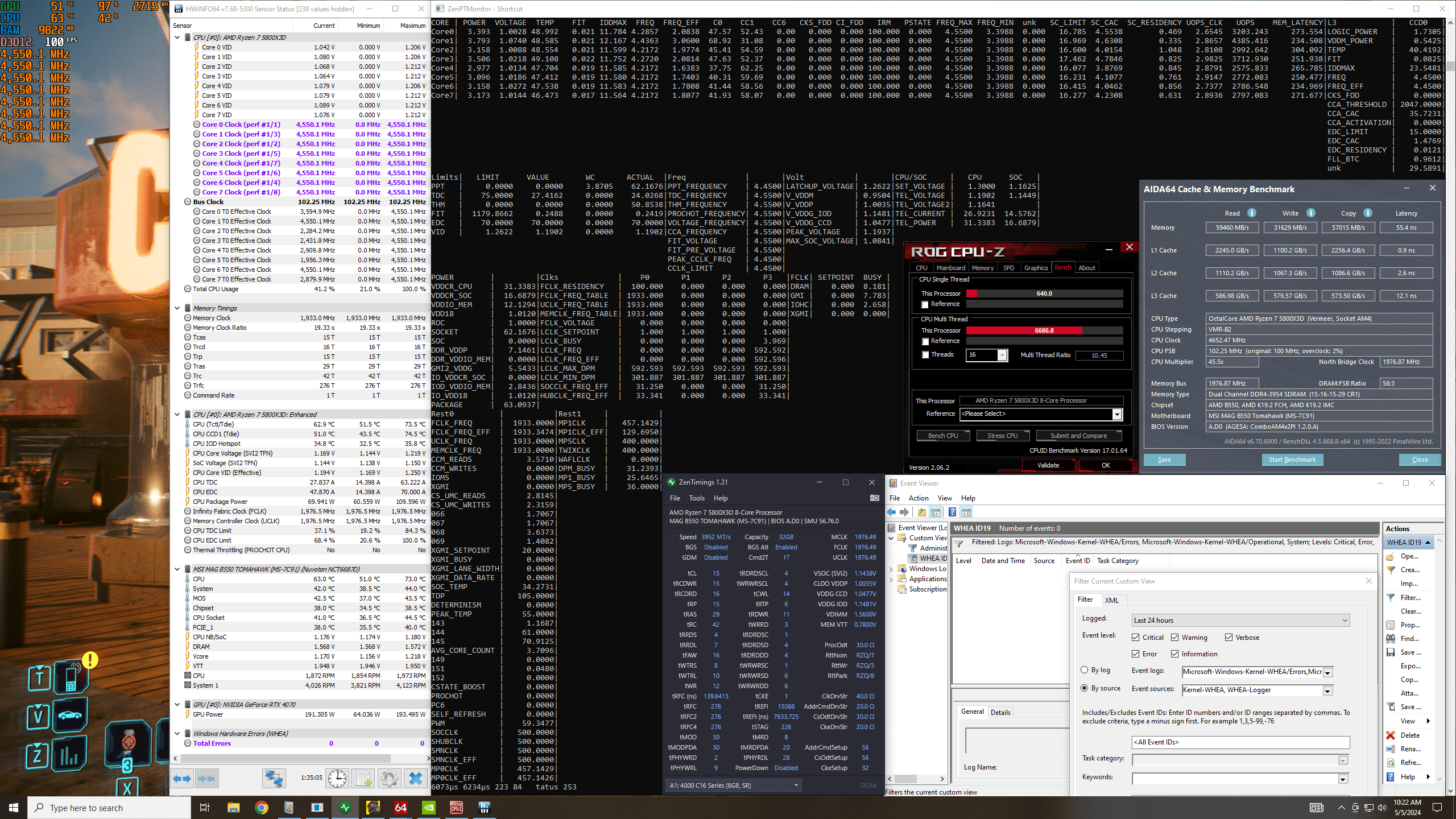
Task: Click HWiNFO expand/collapse arrows button
Action: pyautogui.click(x=183, y=778)
